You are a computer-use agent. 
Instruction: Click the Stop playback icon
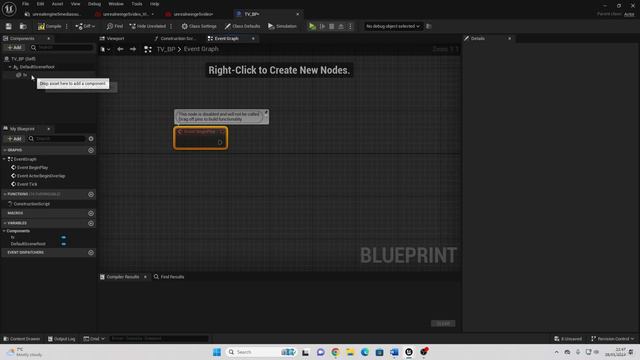pyautogui.click(x=331, y=26)
